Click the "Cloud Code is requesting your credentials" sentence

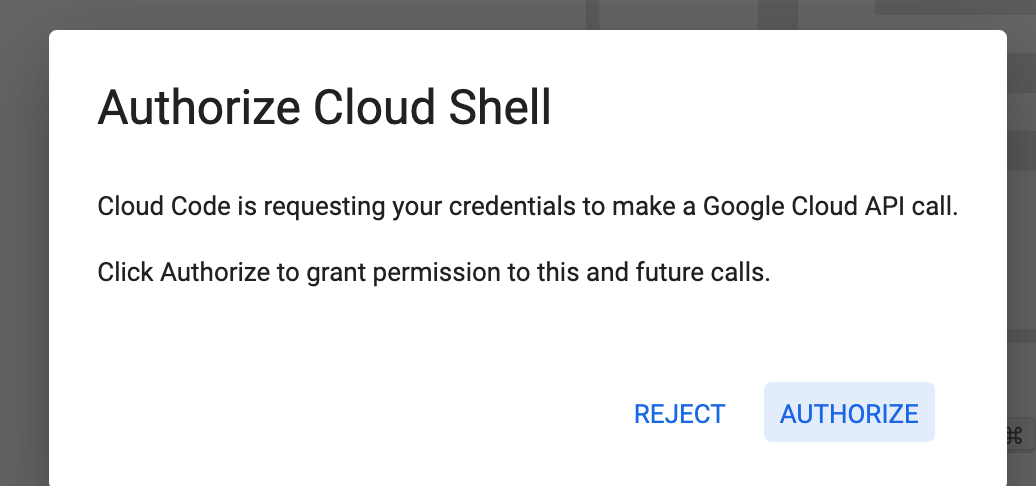point(527,207)
